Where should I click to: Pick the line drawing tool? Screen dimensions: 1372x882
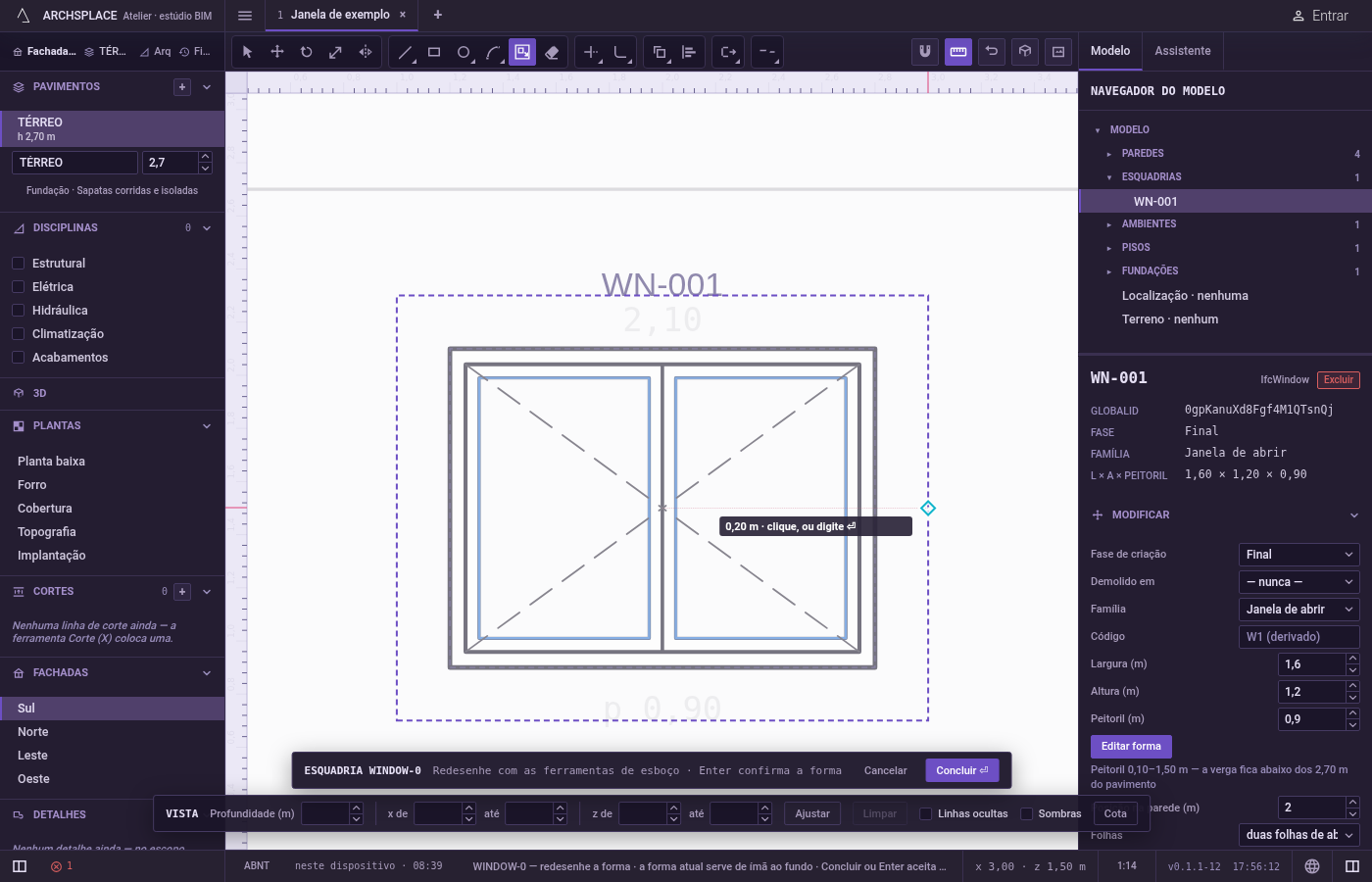coord(405,52)
